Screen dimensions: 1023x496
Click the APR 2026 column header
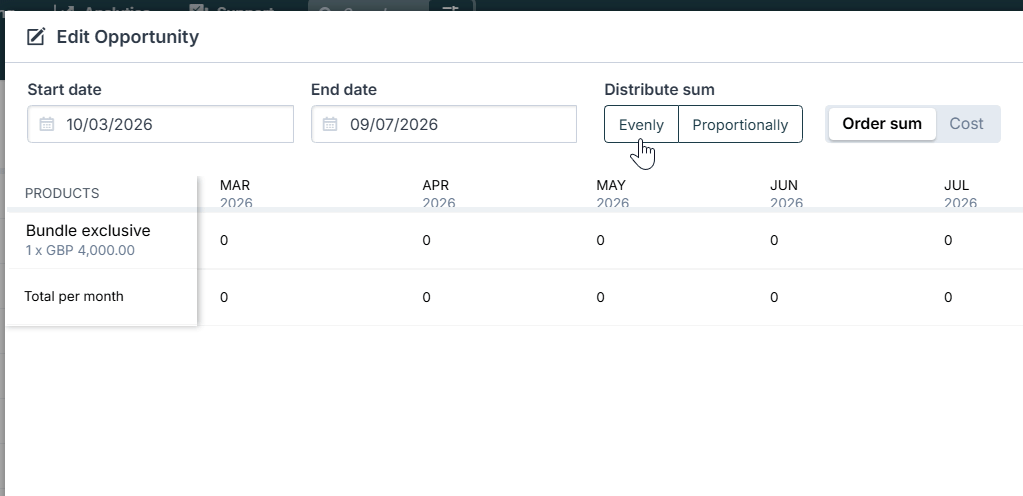tap(438, 193)
